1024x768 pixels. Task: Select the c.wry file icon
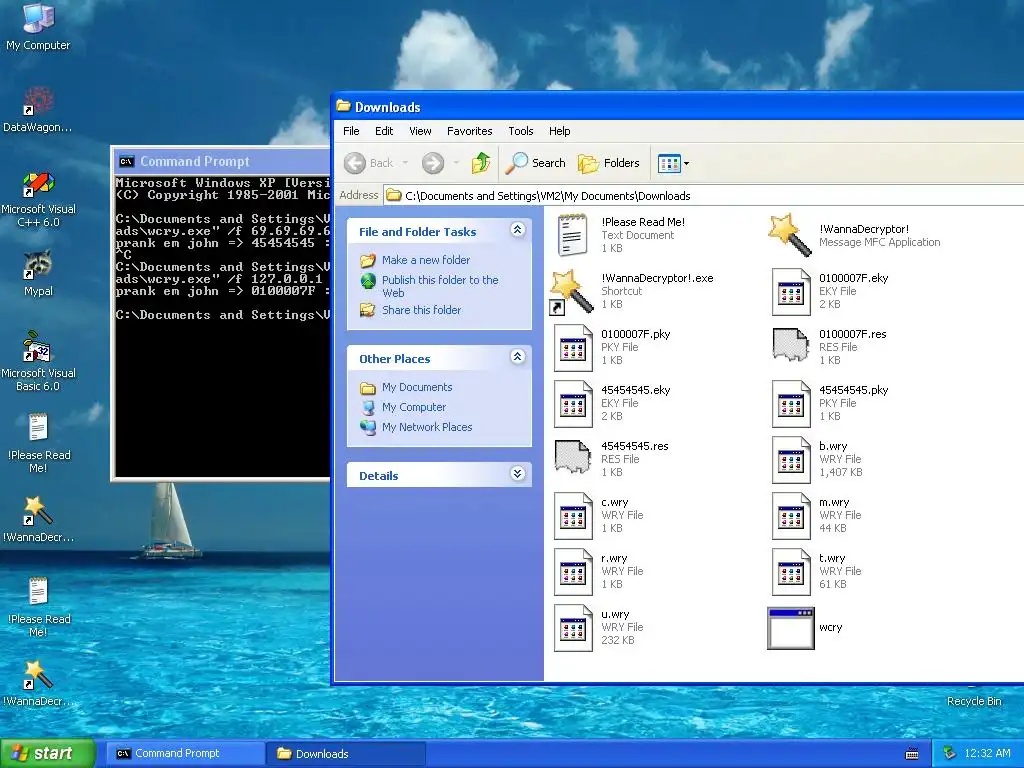[x=573, y=516]
